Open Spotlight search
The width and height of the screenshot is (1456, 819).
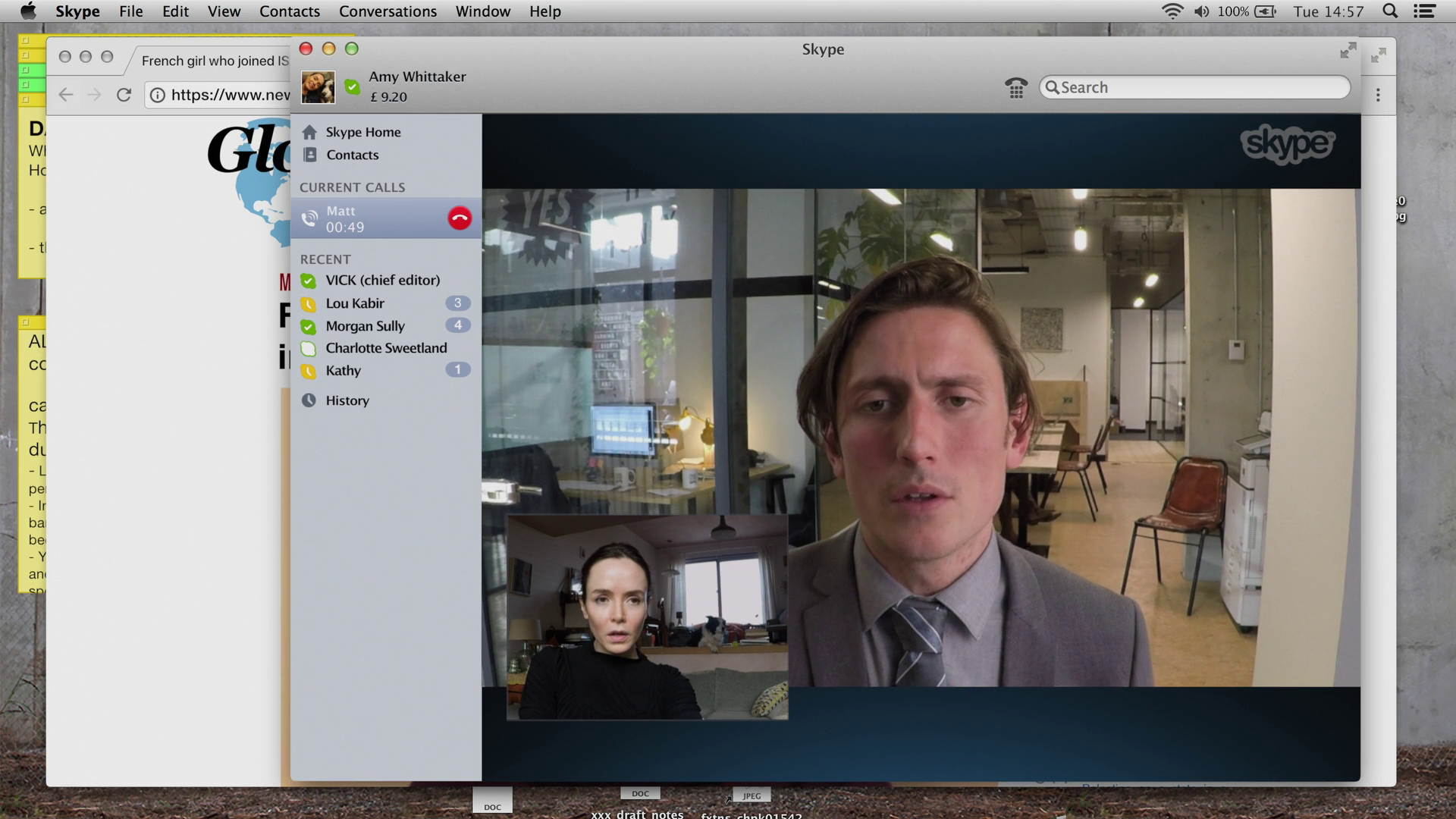tap(1390, 11)
